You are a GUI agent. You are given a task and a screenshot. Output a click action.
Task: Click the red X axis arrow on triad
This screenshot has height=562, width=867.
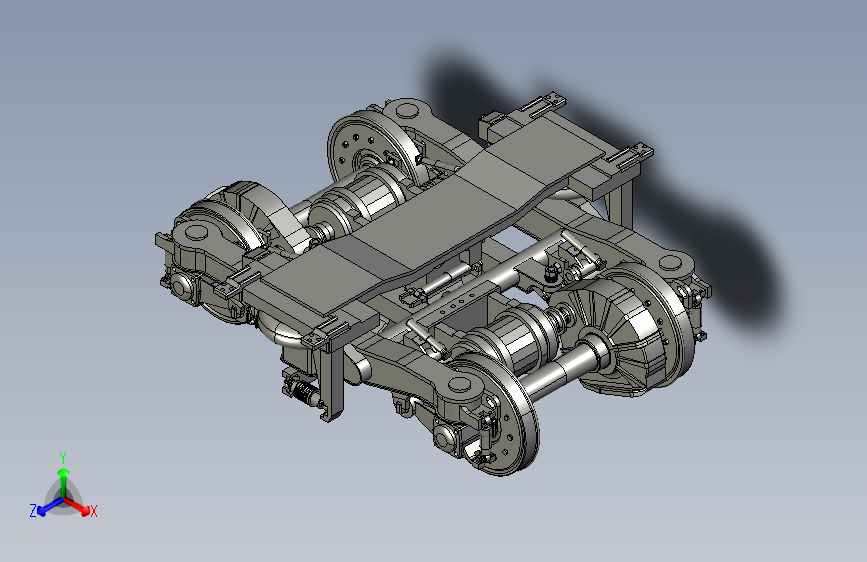click(x=77, y=506)
